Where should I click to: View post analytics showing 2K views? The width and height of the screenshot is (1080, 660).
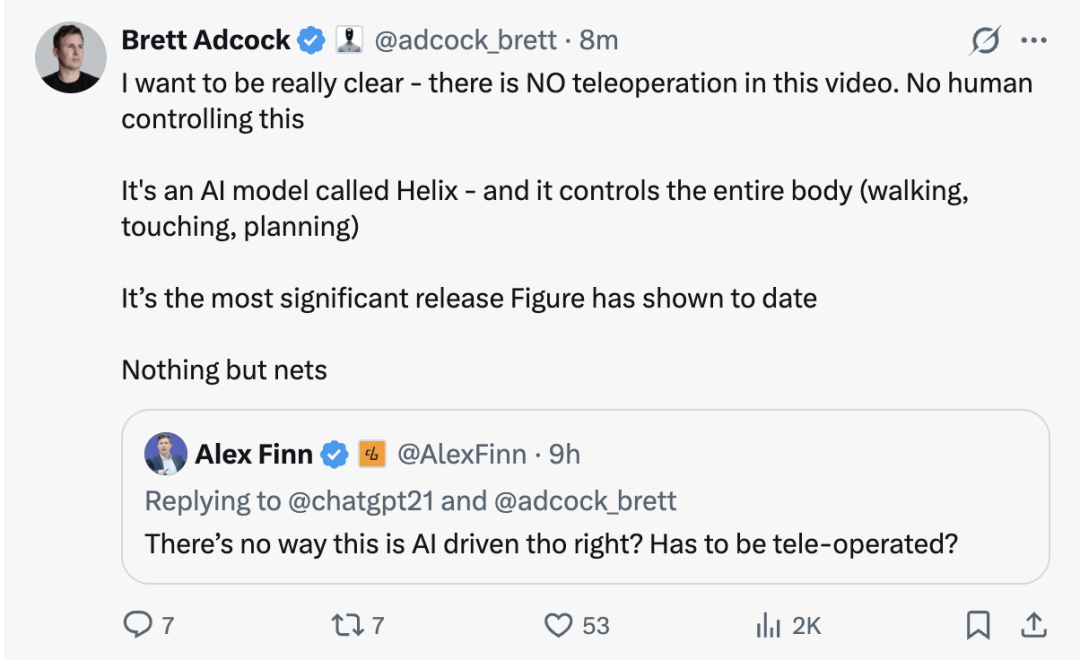tap(768, 625)
